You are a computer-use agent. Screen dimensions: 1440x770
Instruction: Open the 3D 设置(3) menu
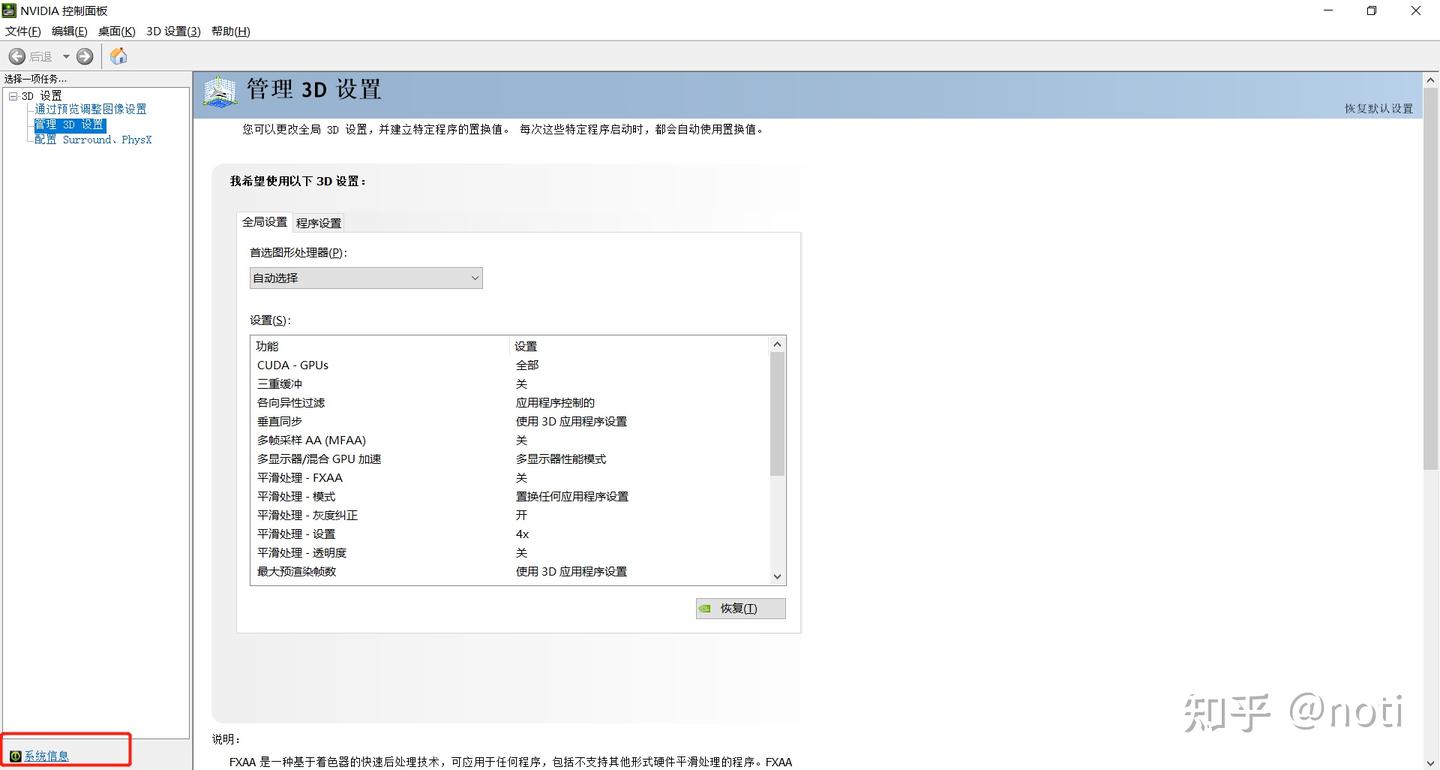174,31
